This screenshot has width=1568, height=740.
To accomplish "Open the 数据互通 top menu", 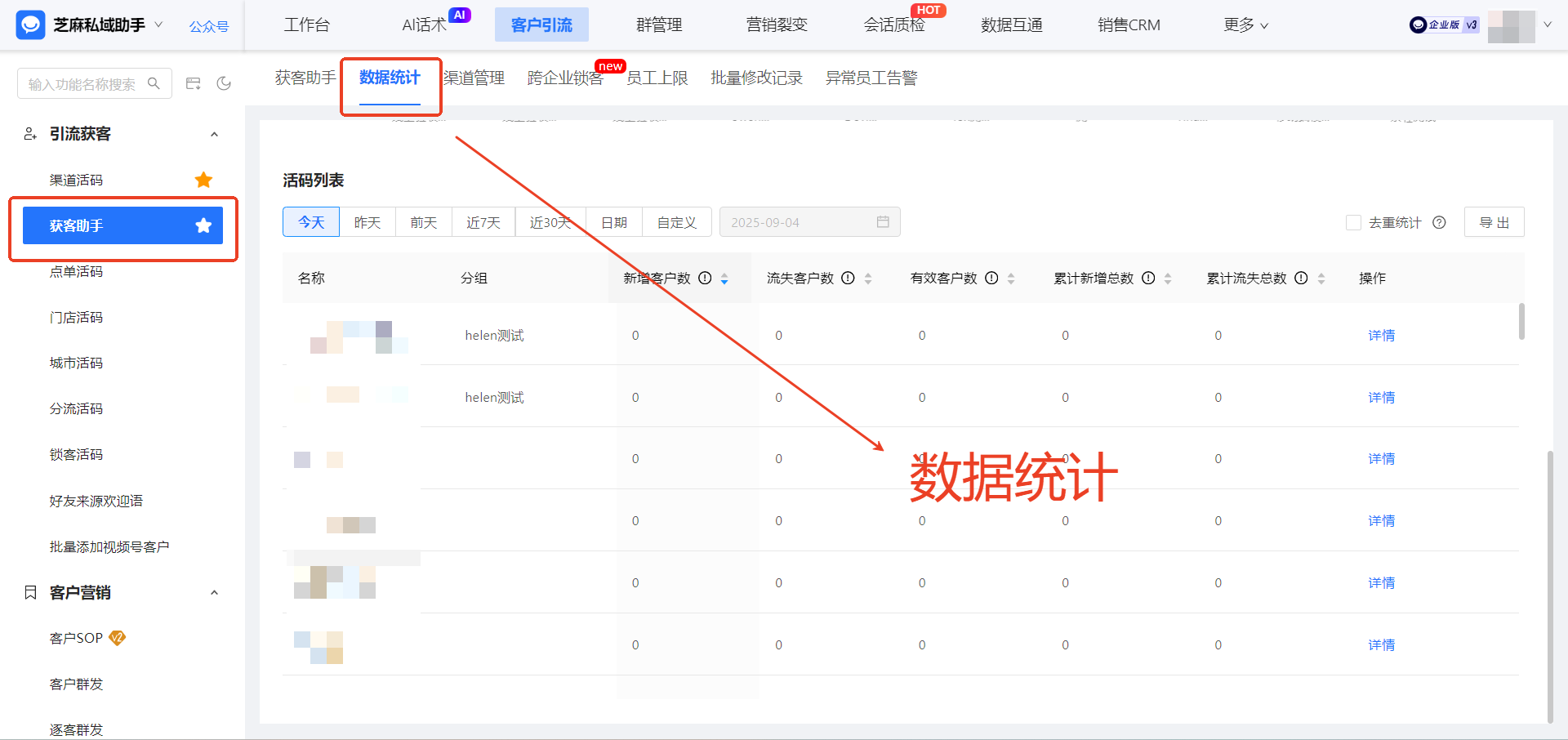I will click(1012, 25).
